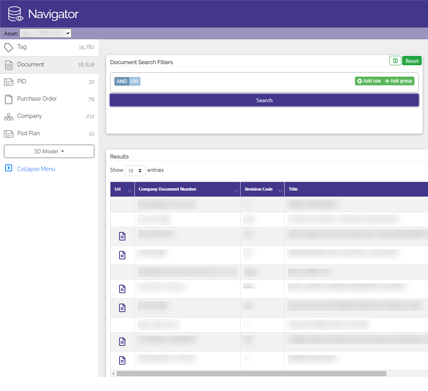Click the Title column header
This screenshot has width=428, height=391.
pos(356,189)
